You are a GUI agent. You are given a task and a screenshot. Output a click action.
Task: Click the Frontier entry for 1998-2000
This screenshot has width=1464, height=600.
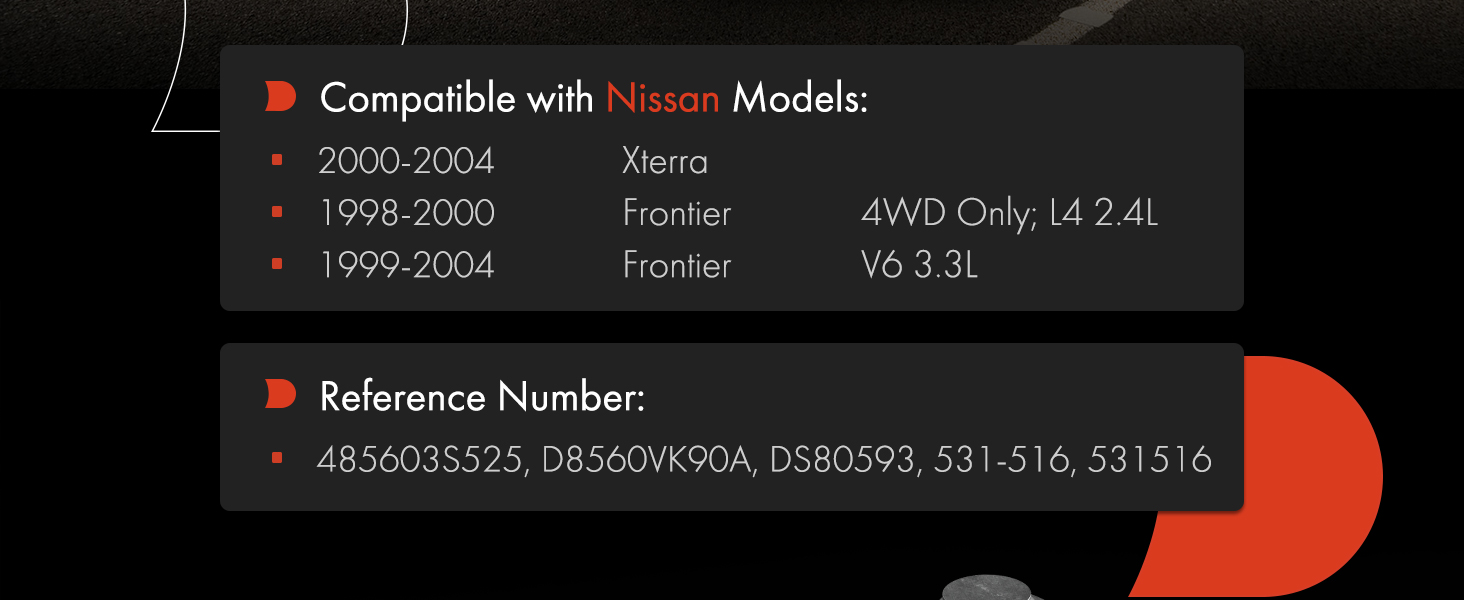[x=677, y=213]
